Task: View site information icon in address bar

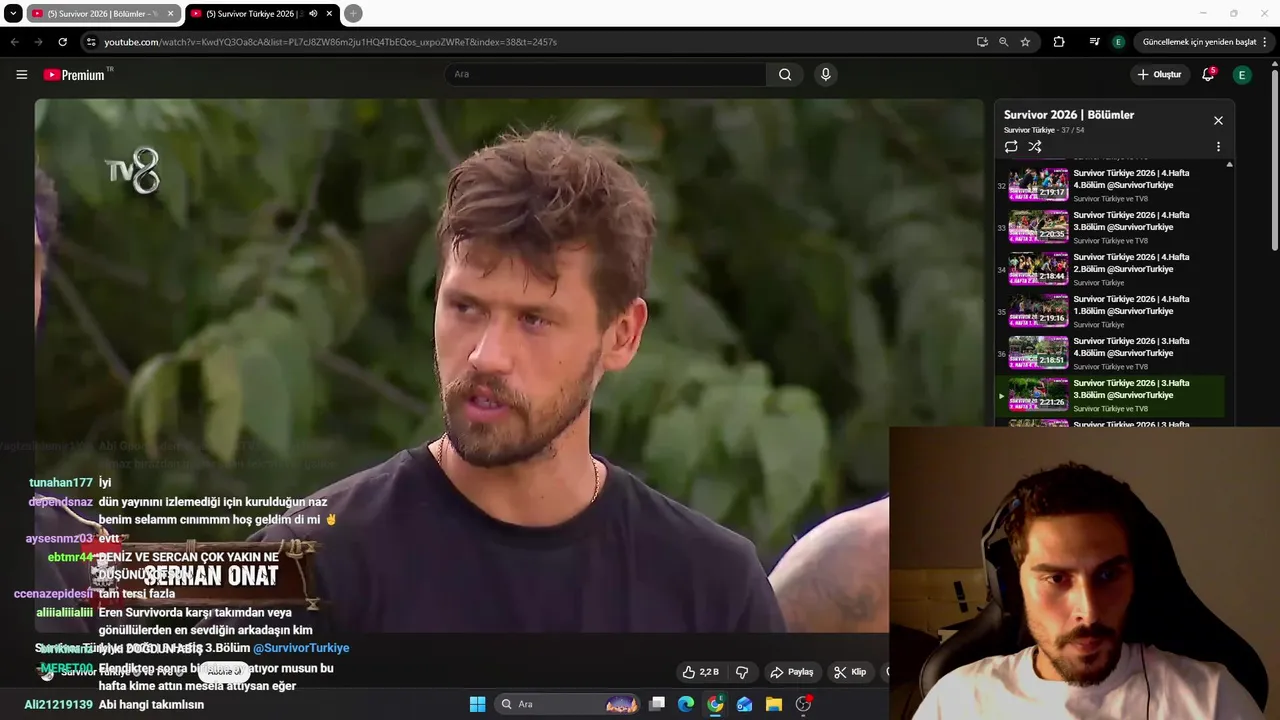Action: pyautogui.click(x=91, y=42)
